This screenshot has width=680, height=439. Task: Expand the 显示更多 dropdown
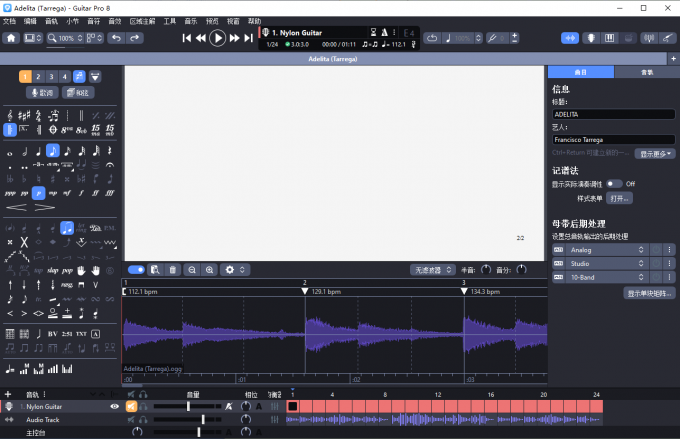tap(657, 154)
